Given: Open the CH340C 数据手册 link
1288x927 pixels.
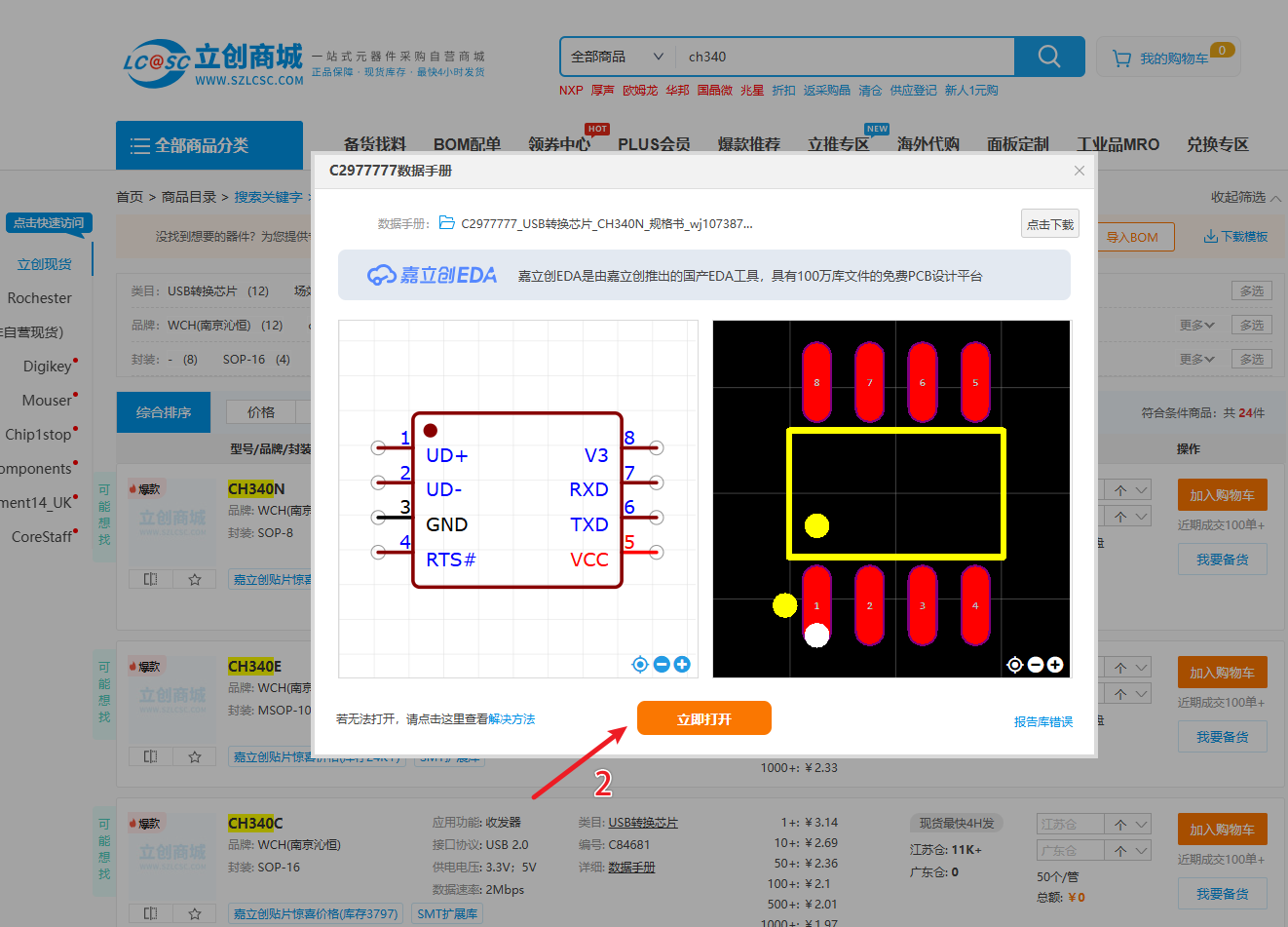Looking at the screenshot, I should point(632,868).
